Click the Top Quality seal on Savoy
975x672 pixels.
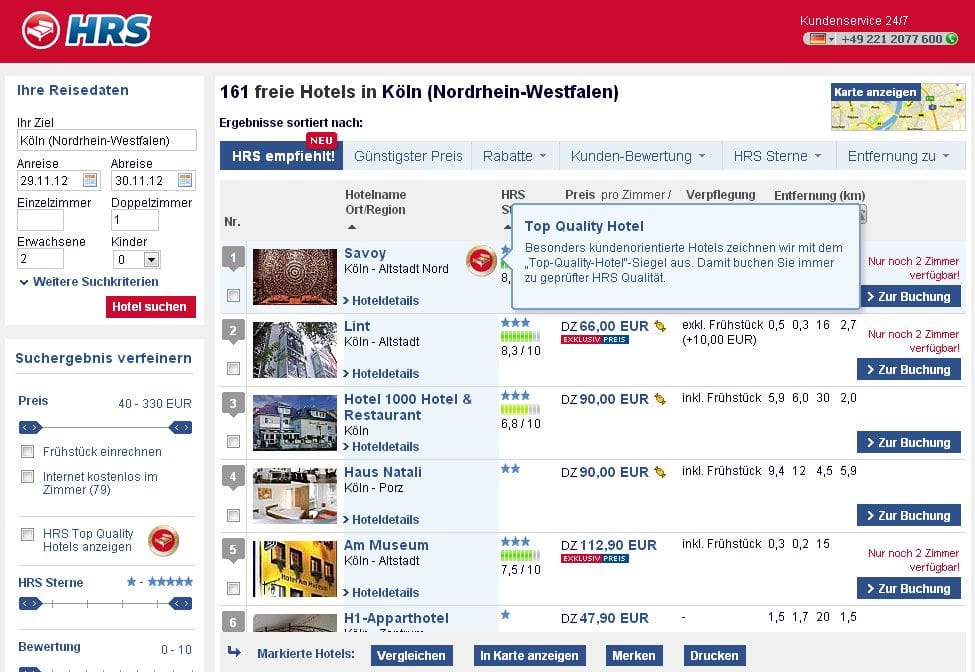(x=481, y=260)
